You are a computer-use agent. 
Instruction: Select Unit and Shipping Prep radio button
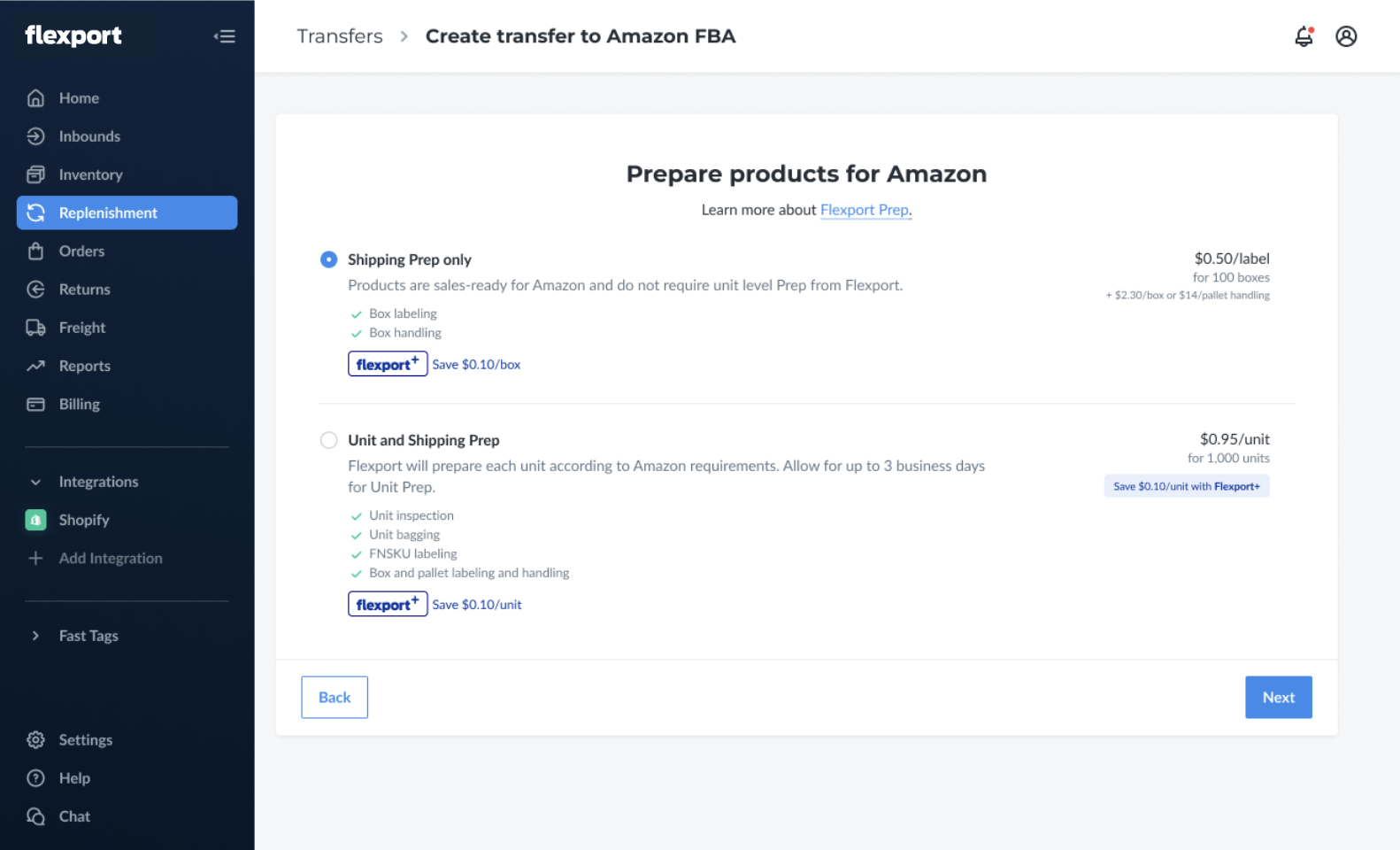[x=328, y=440]
